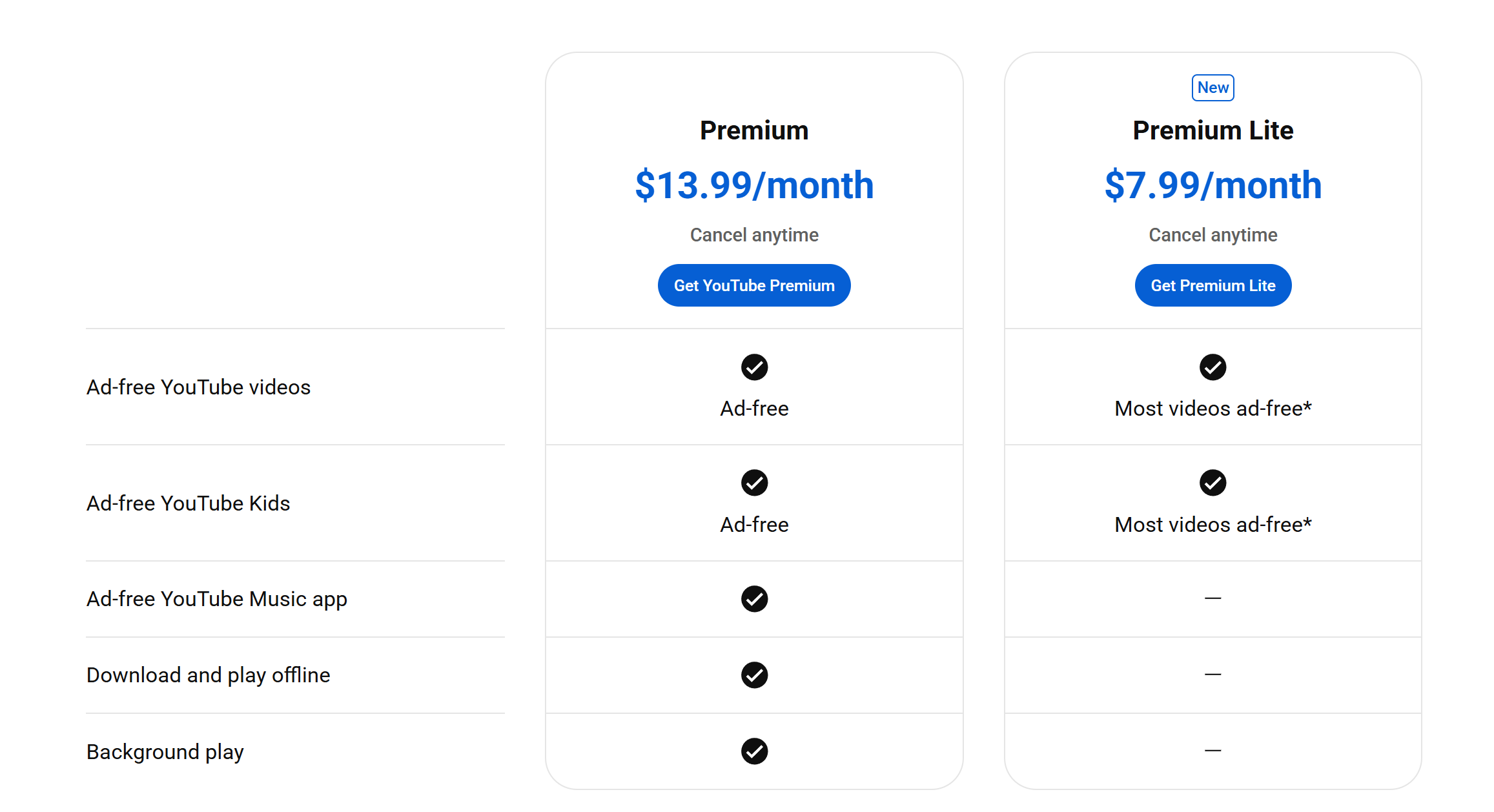Click Premium Lite dash for YouTube Music app
The height and width of the screenshot is (812, 1494).
click(1213, 598)
